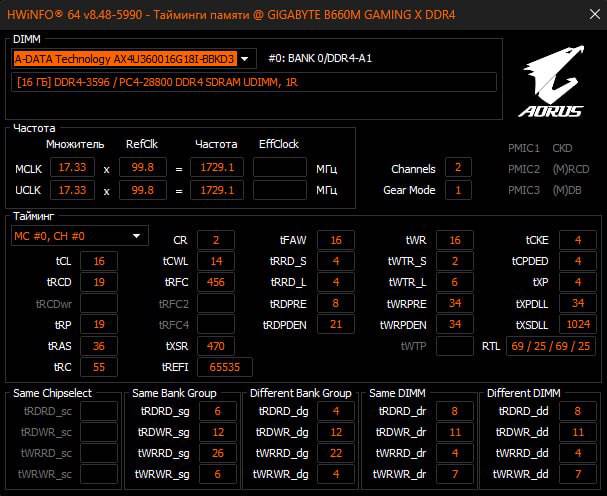The image size is (607, 496).
Task: Click the tRCD value 19
Action: pos(99,282)
